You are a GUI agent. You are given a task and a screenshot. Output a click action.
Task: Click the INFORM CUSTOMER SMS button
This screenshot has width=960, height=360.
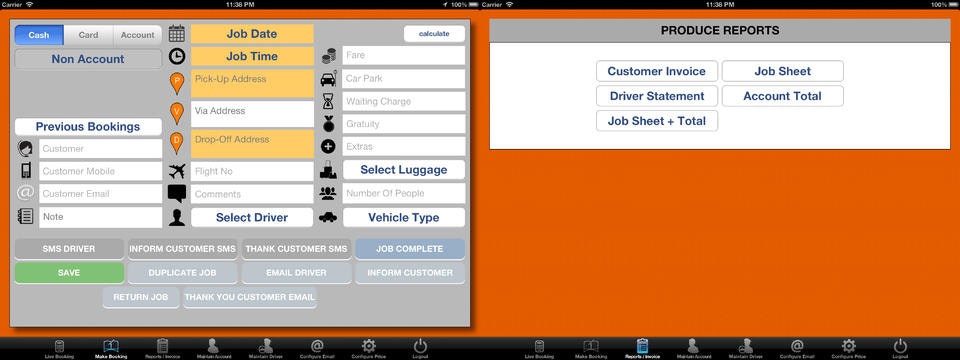click(182, 249)
